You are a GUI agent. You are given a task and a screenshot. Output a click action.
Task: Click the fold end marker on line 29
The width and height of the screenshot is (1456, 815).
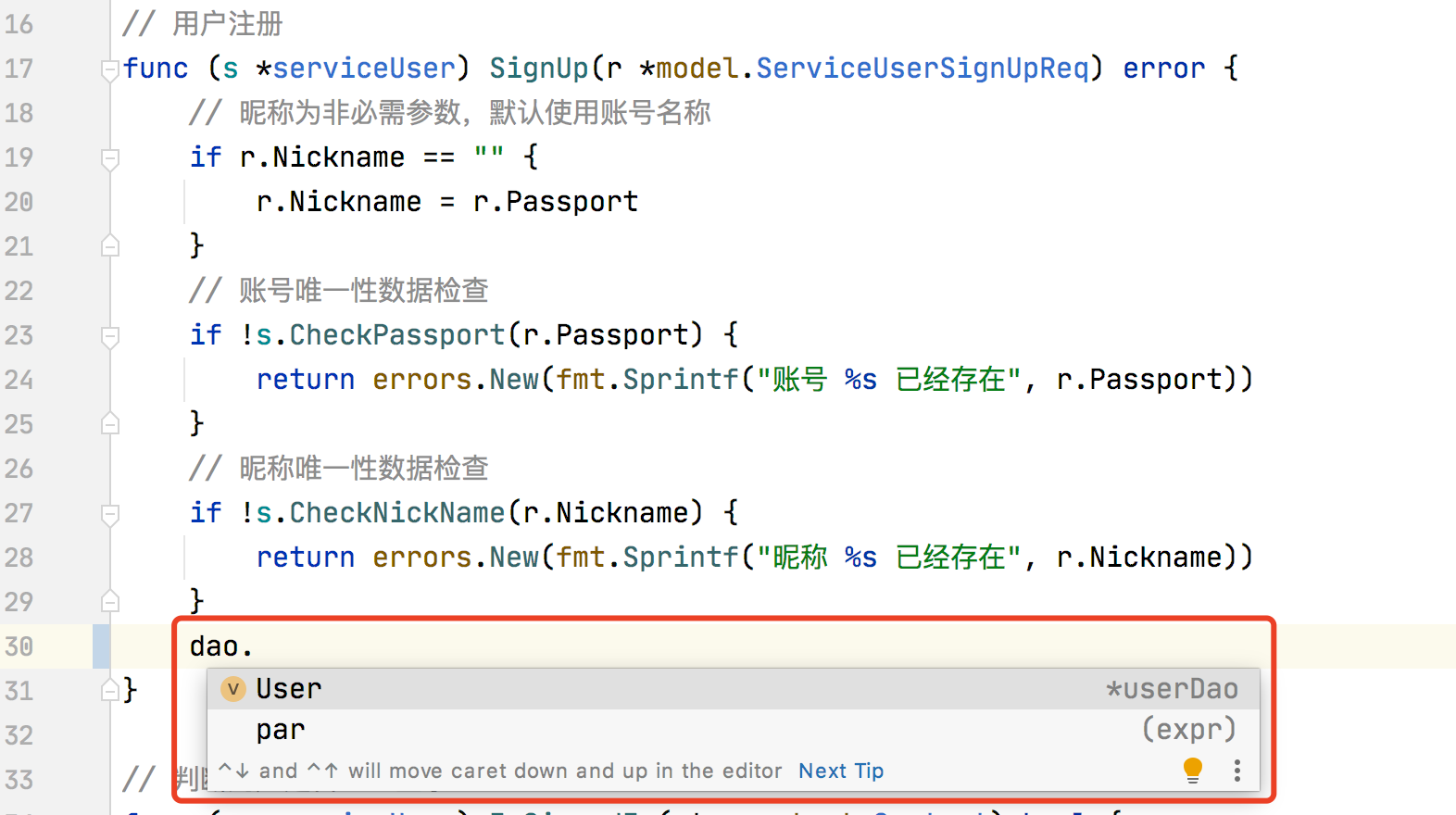[x=110, y=601]
